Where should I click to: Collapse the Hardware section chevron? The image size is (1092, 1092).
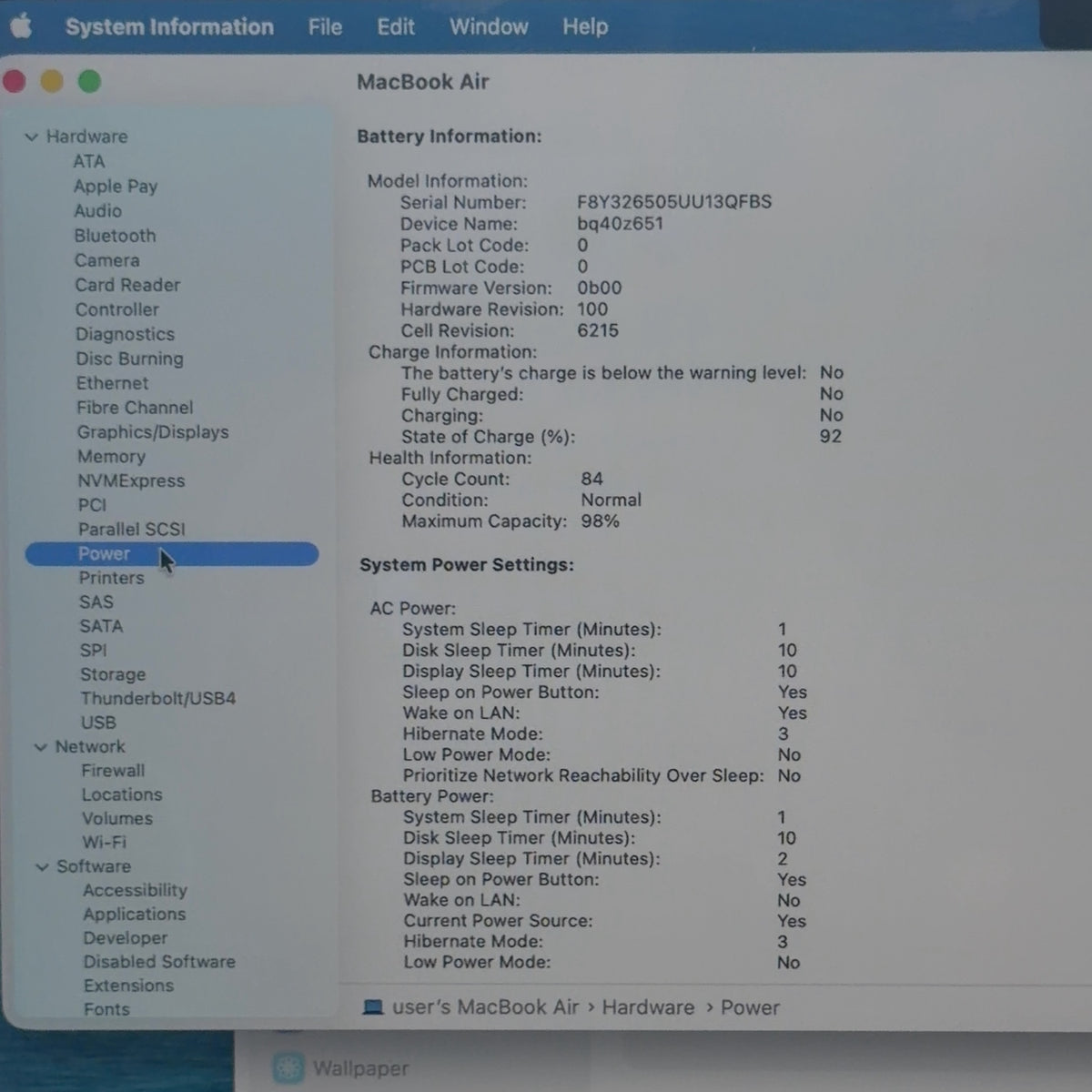31,136
